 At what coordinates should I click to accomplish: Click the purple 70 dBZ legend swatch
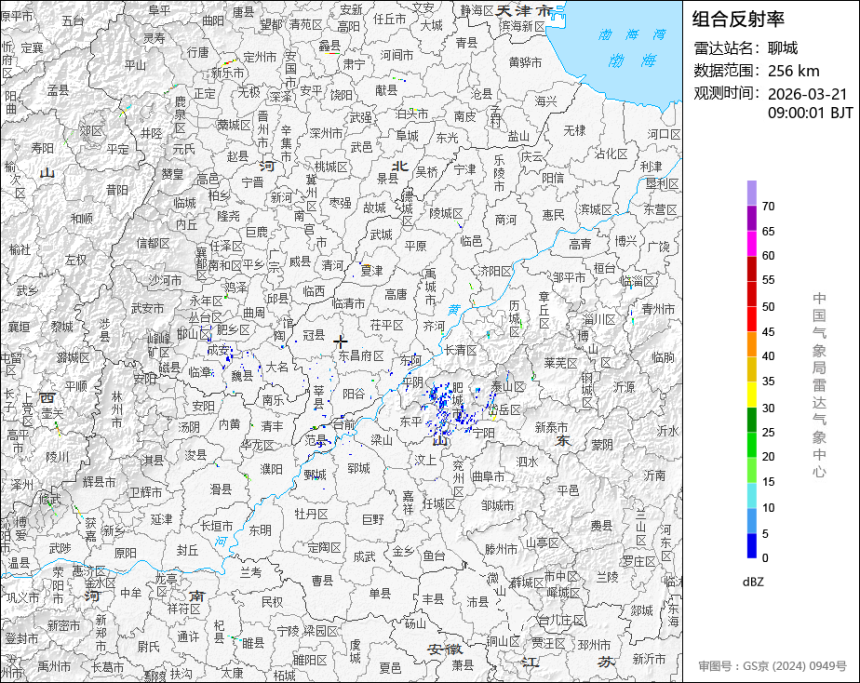751,193
